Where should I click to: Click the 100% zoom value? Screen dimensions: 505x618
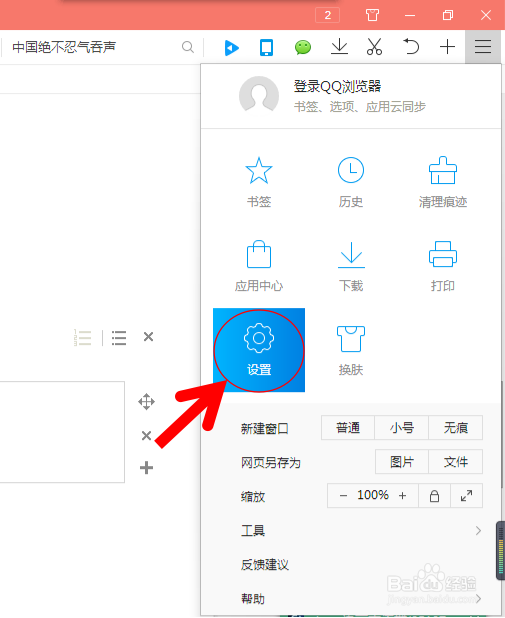click(373, 495)
